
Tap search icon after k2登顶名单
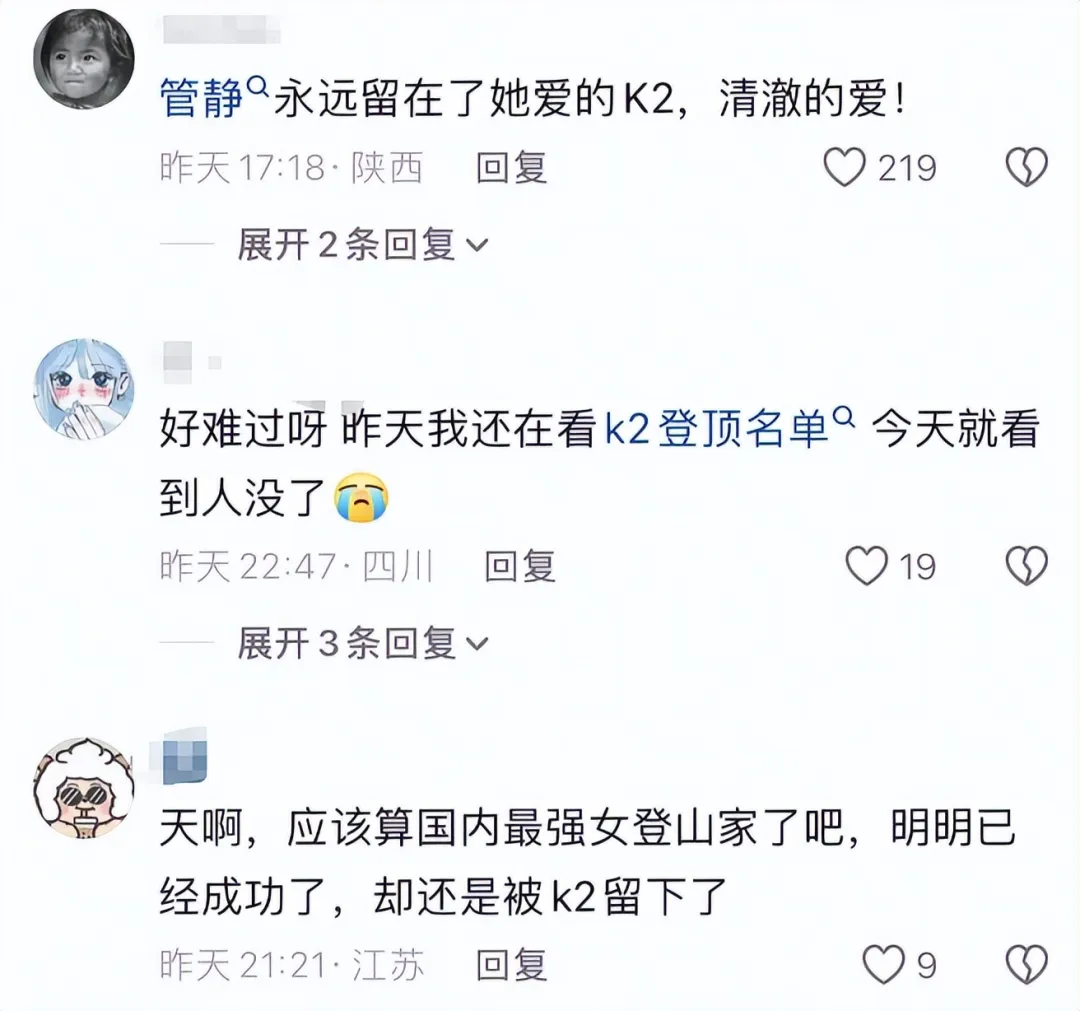click(844, 417)
